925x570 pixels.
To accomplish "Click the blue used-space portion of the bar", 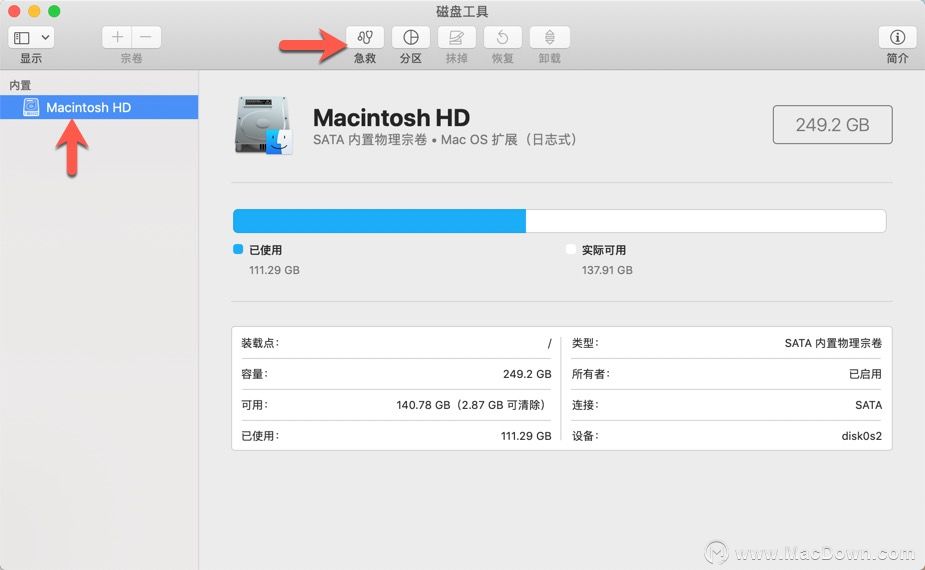I will (379, 221).
